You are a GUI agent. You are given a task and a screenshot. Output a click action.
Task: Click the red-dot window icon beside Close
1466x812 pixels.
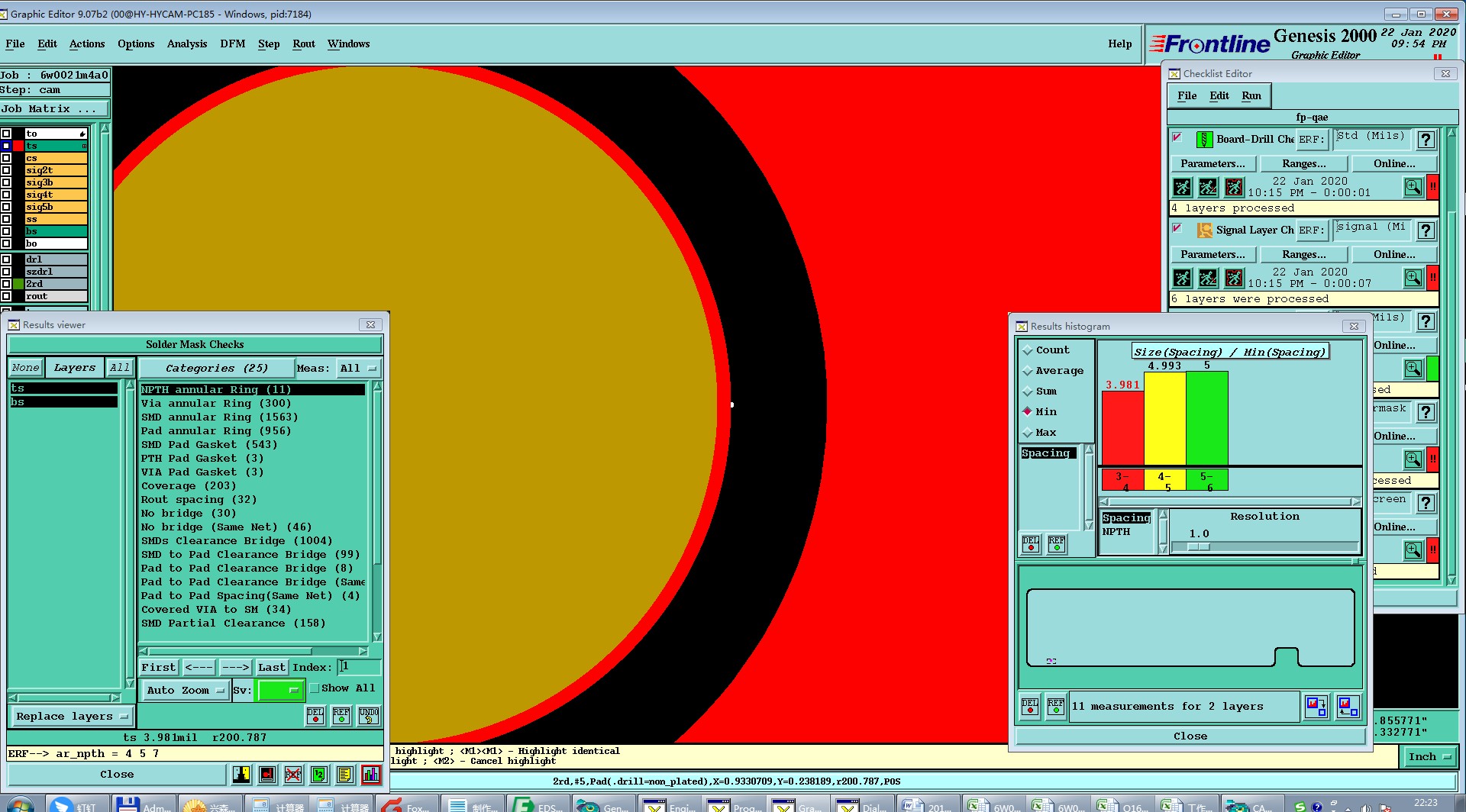(267, 775)
